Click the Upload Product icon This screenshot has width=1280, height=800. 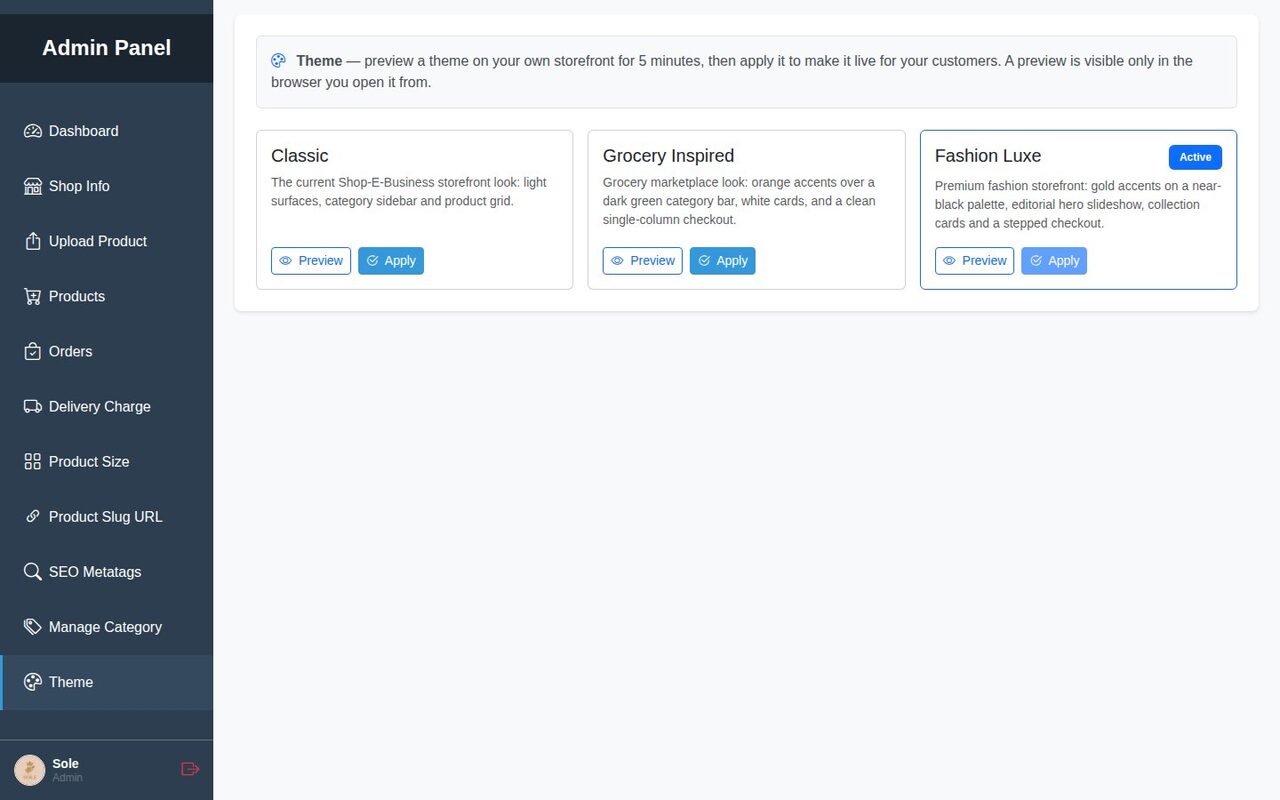click(x=32, y=241)
